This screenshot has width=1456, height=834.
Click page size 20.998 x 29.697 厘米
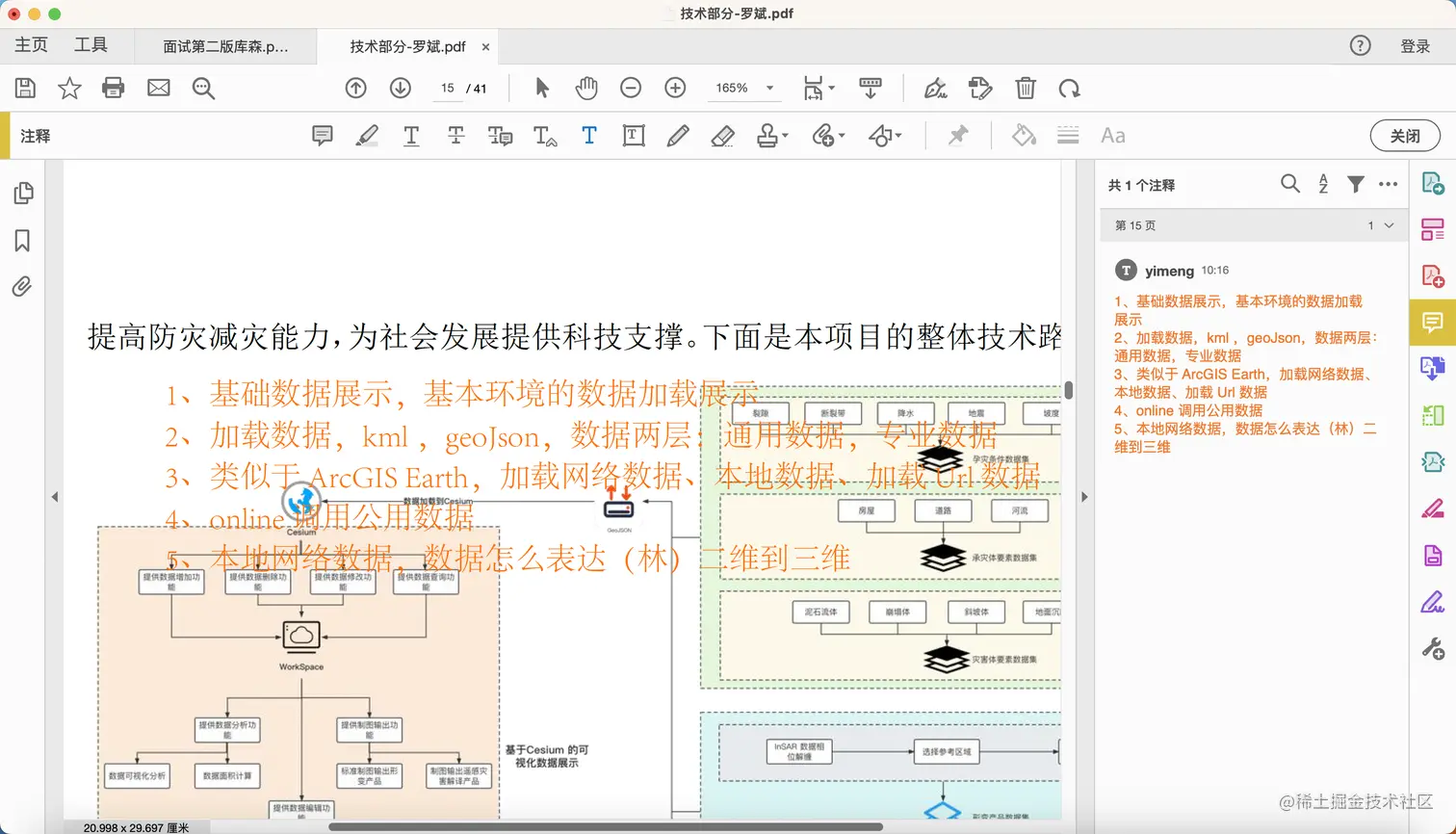tap(136, 827)
